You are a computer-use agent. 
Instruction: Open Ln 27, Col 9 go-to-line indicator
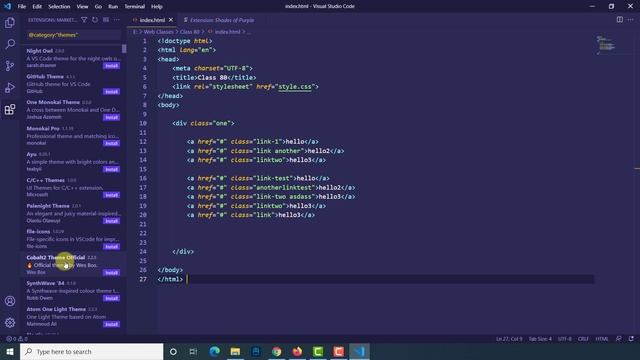pos(509,339)
